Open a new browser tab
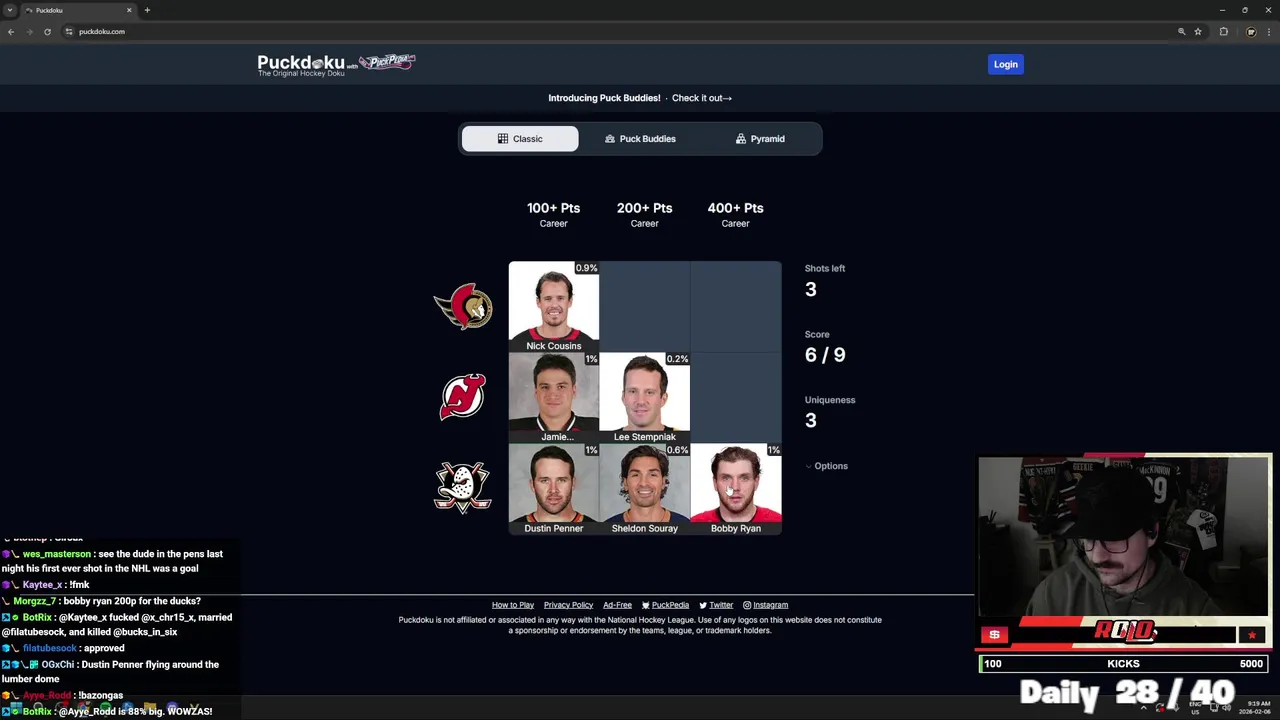1280x720 pixels. click(147, 10)
